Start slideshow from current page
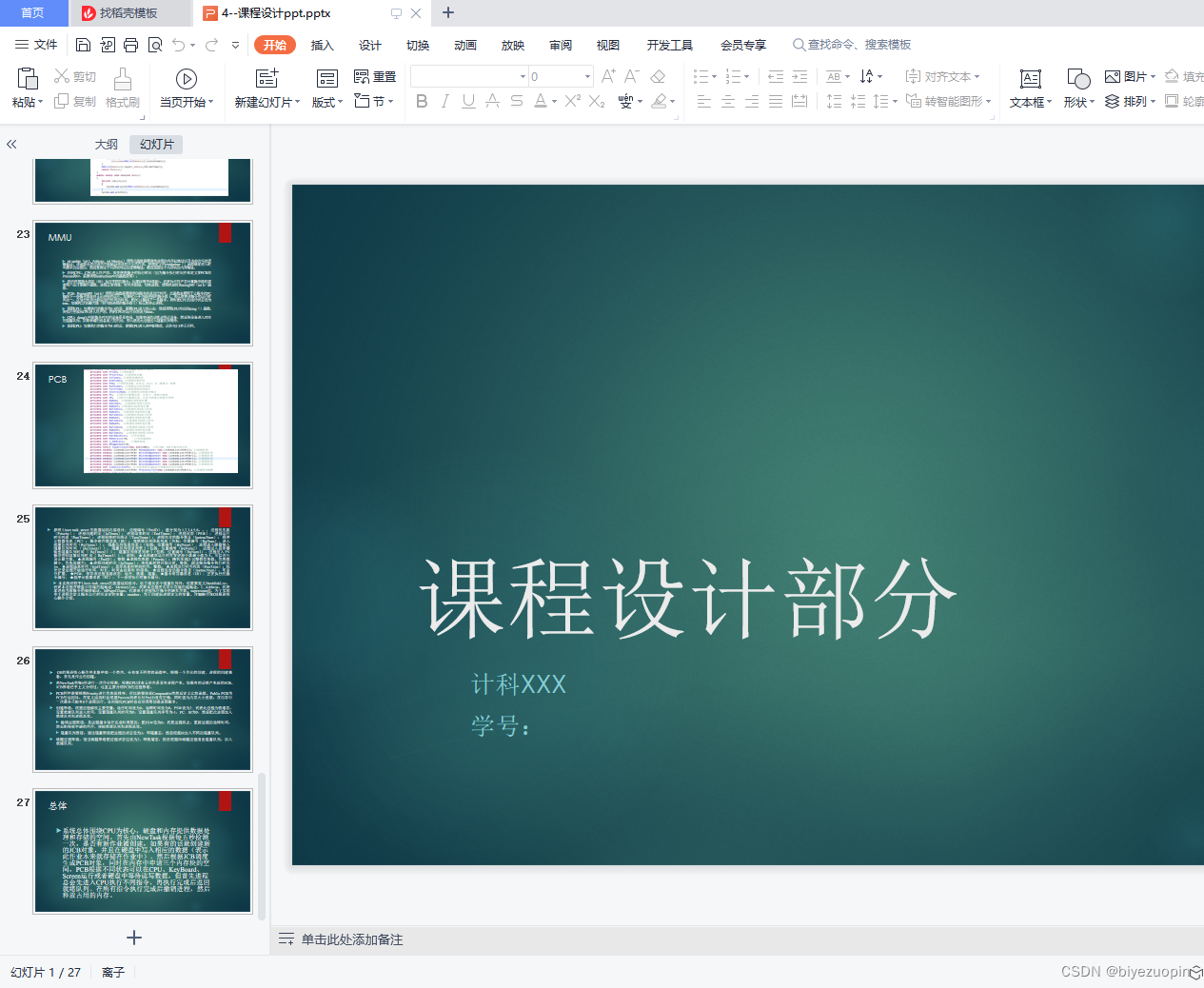Image resolution: width=1204 pixels, height=988 pixels. point(187,88)
